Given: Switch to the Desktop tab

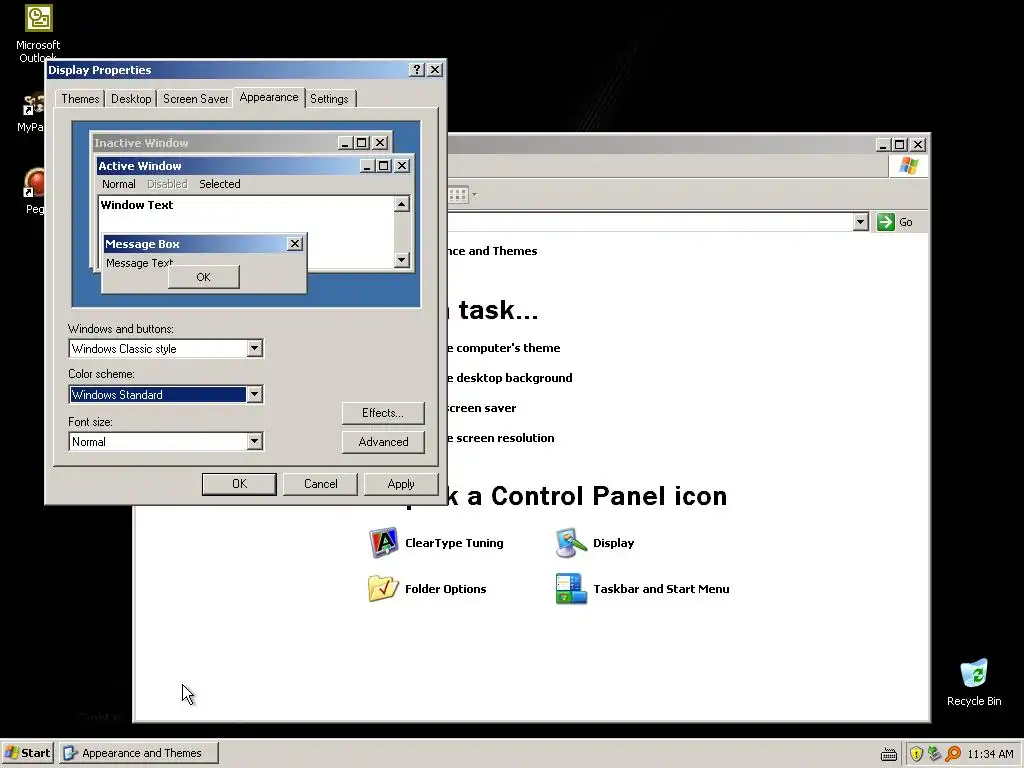Looking at the screenshot, I should pyautogui.click(x=131, y=99).
